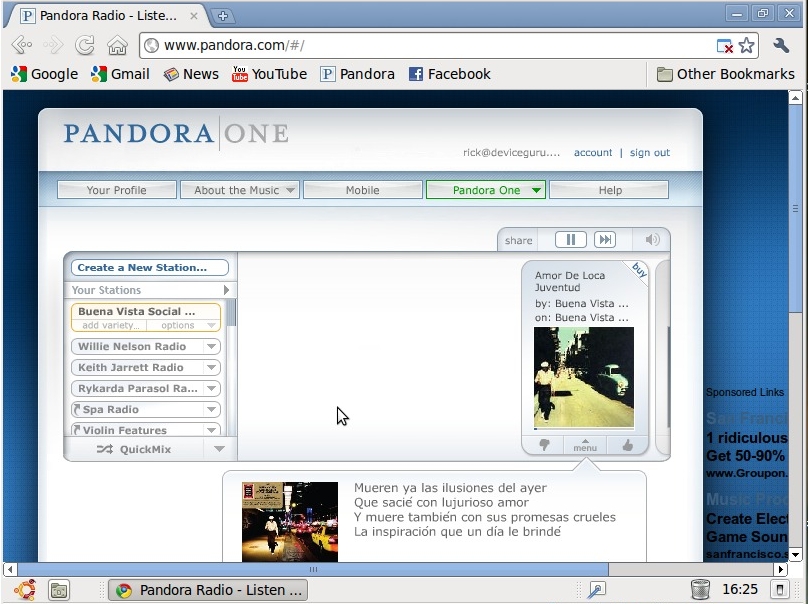Viewport: 808px width, 604px height.
Task: Open the taskbar file manager icon
Action: pos(59,590)
